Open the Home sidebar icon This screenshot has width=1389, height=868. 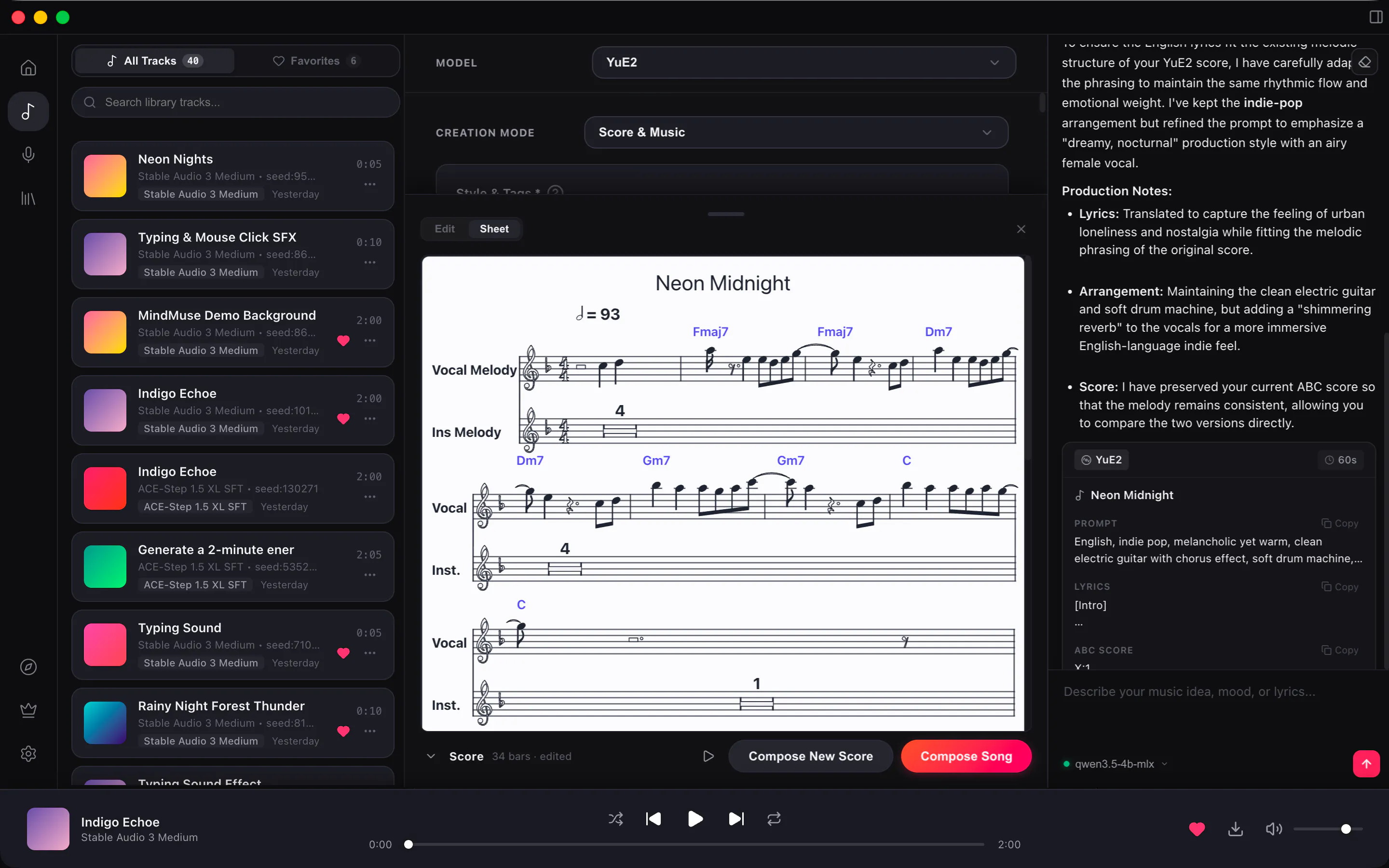click(x=28, y=68)
